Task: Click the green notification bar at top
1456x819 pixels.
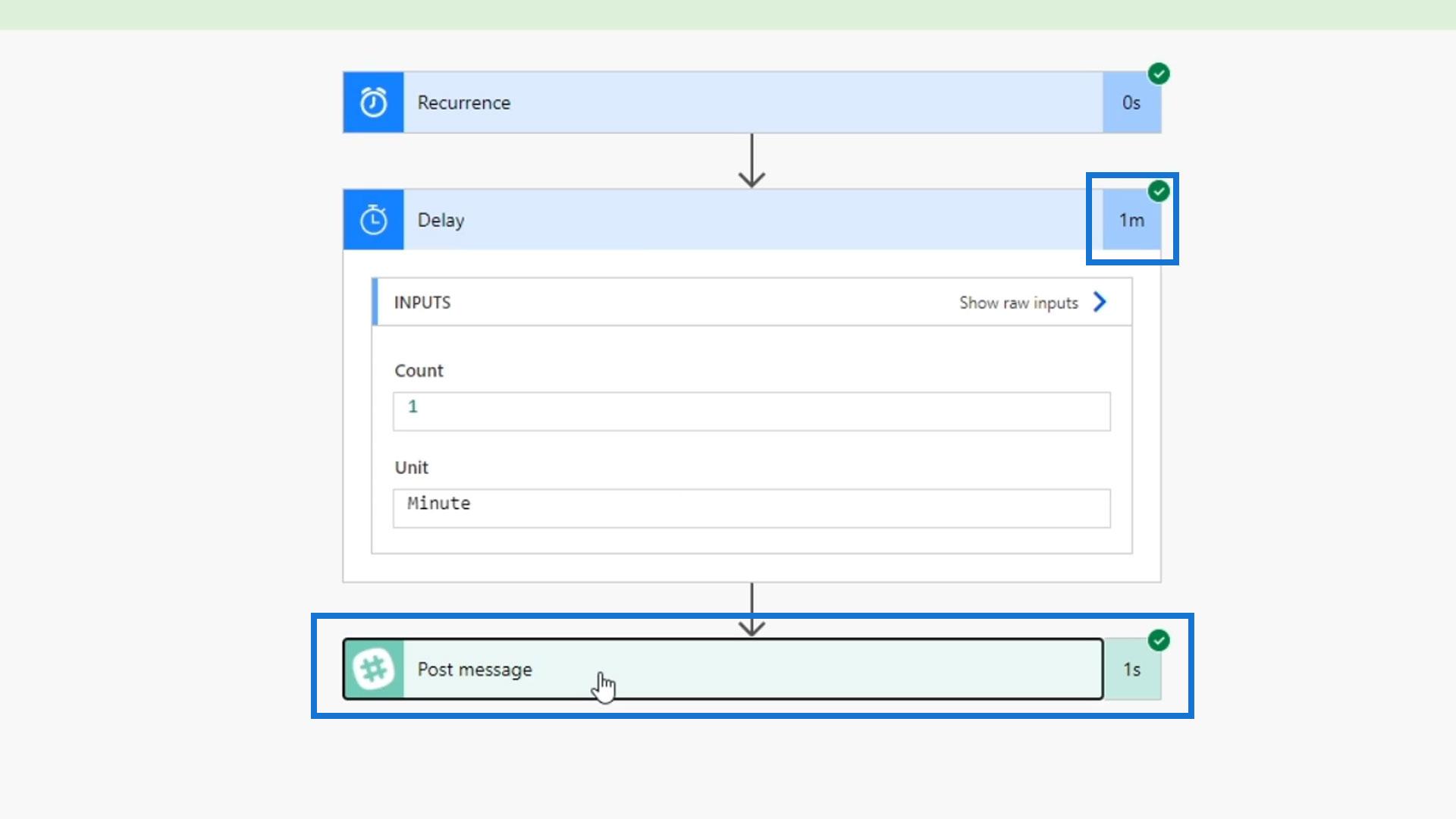Action: click(x=728, y=14)
